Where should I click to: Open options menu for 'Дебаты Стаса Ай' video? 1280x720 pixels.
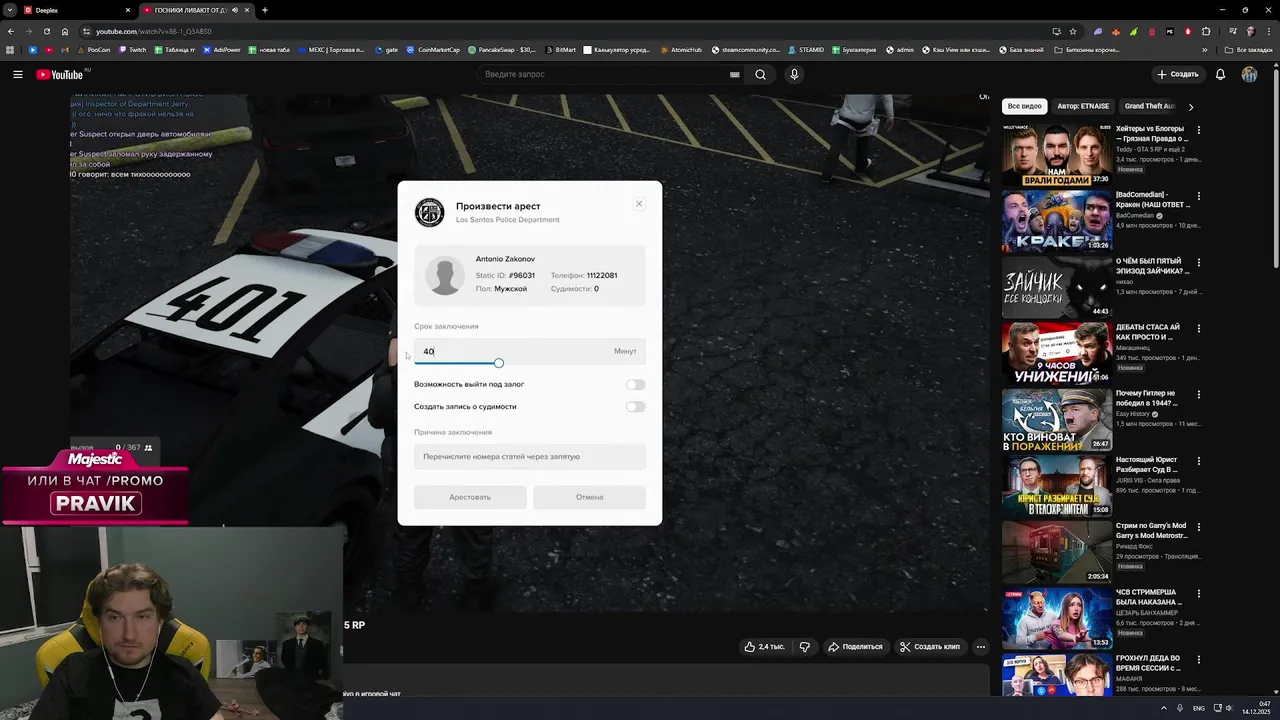pos(1199,328)
